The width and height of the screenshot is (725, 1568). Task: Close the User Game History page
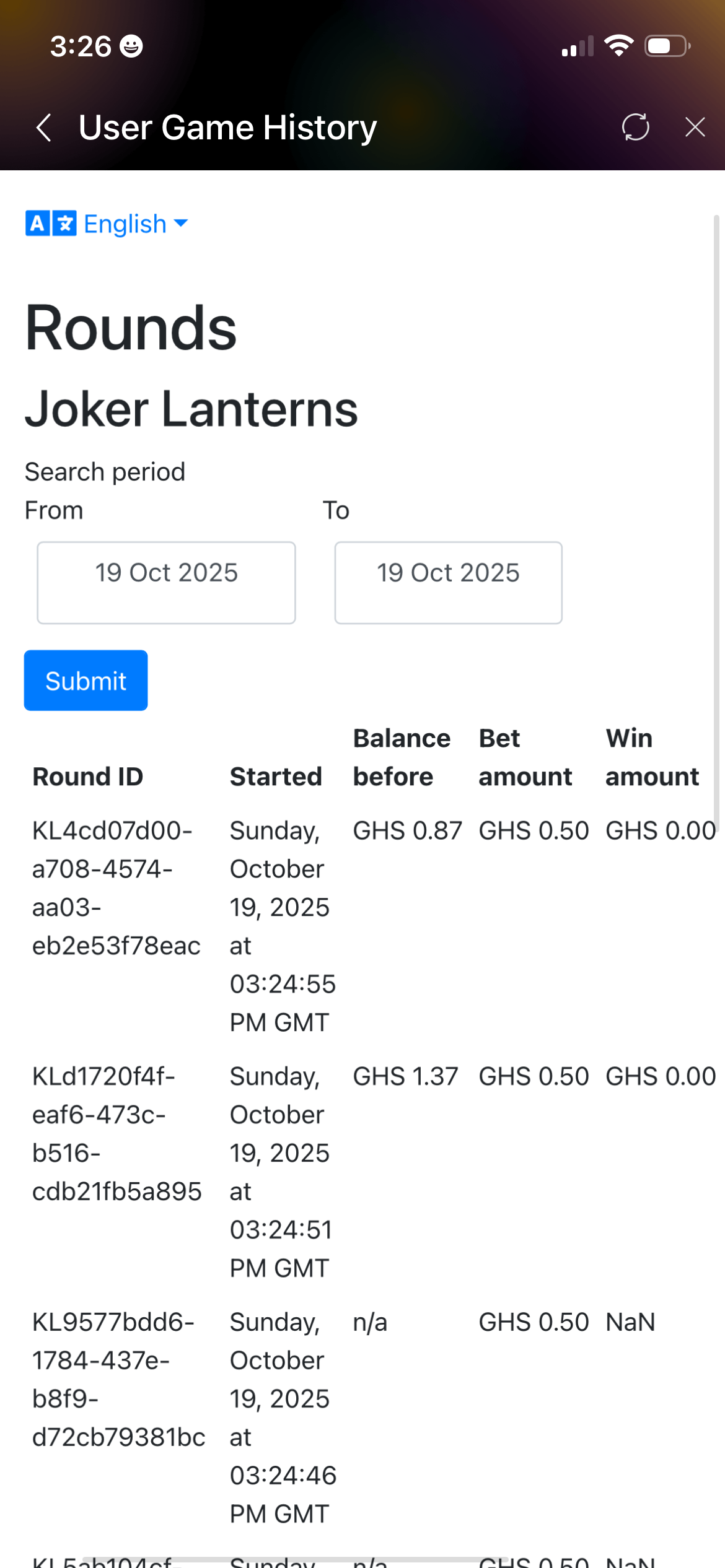pos(695,128)
